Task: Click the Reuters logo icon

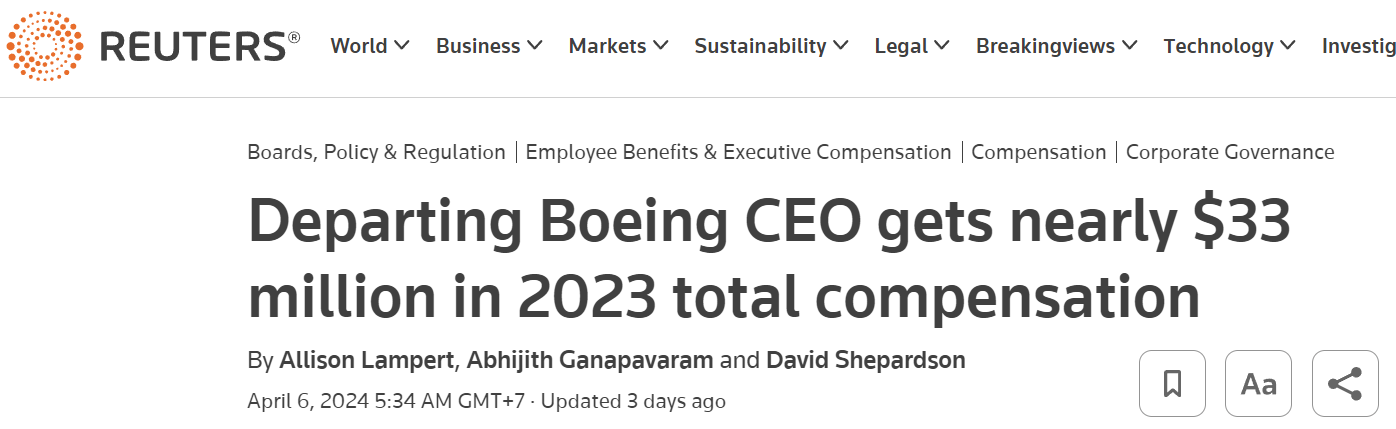Action: point(45,46)
